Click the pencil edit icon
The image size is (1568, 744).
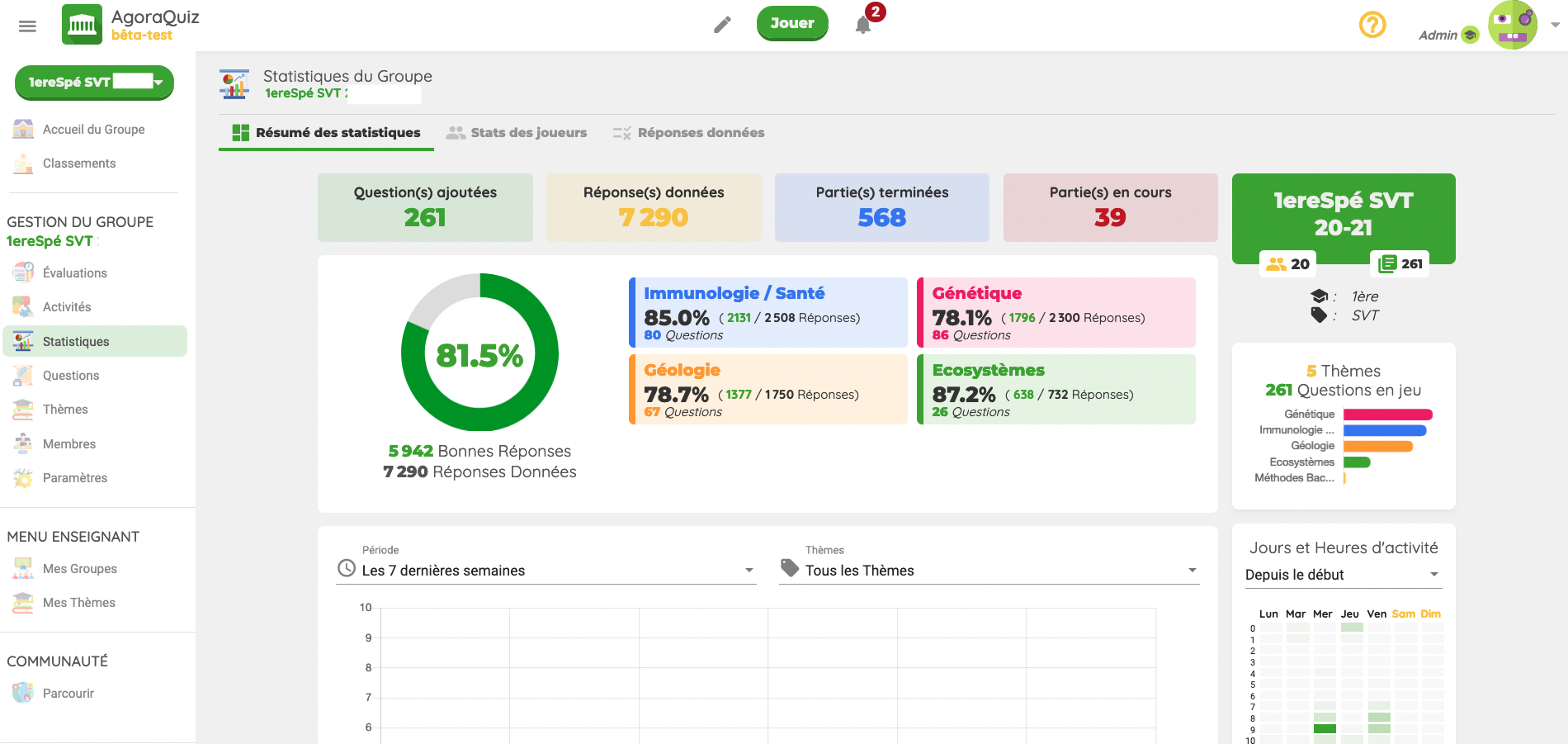722,25
